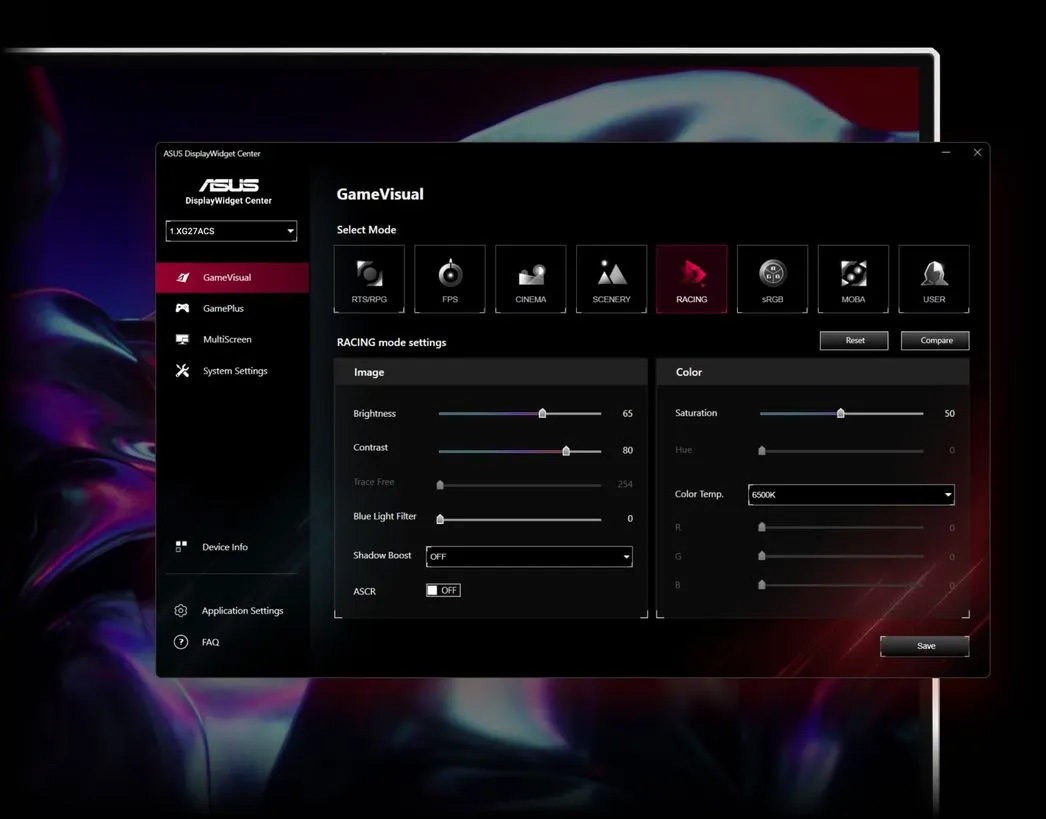Click the RACING mode settings heading

392,342
